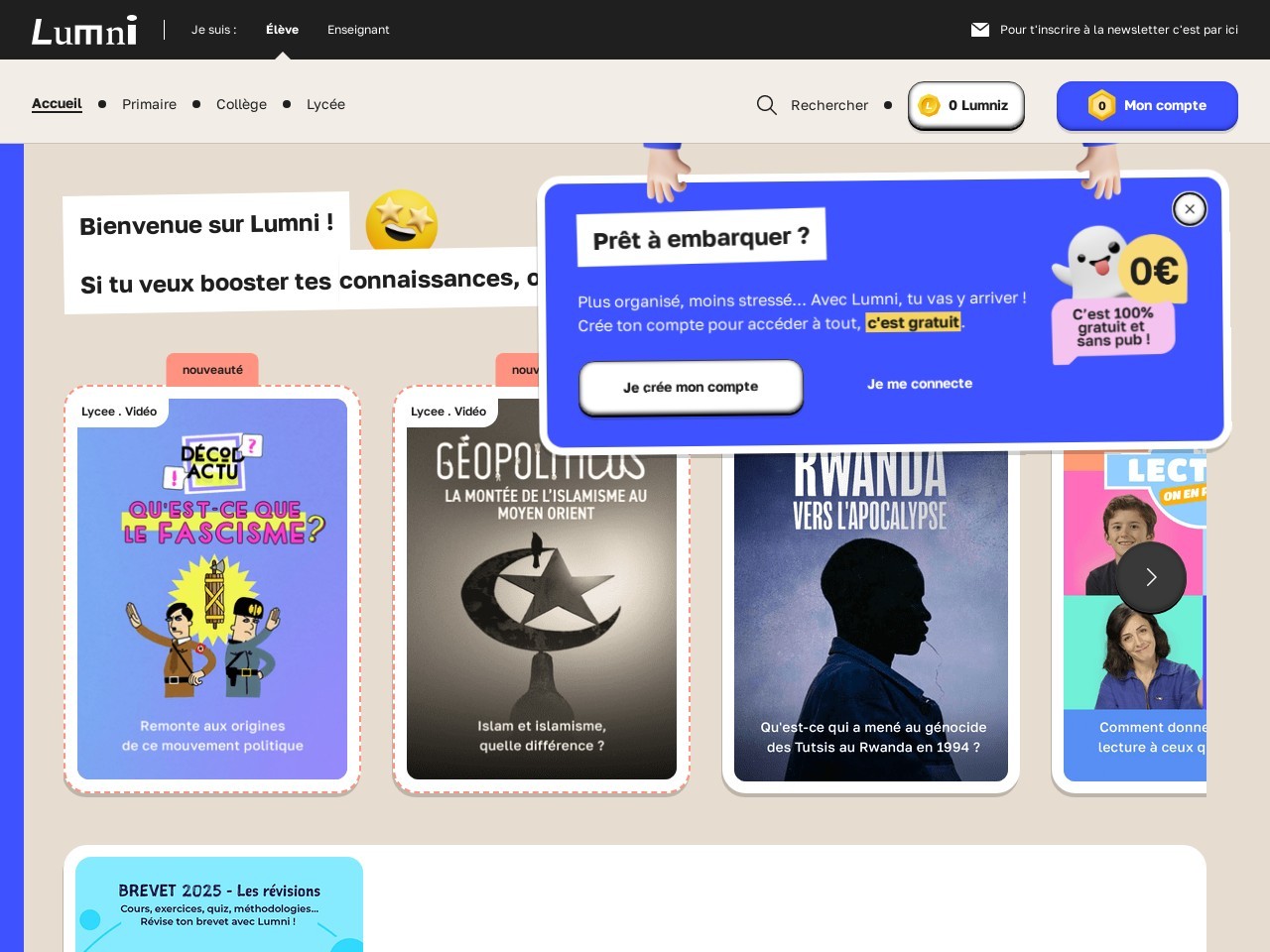Click the search magnifier icon
The width and height of the screenshot is (1270, 952).
pyautogui.click(x=766, y=105)
